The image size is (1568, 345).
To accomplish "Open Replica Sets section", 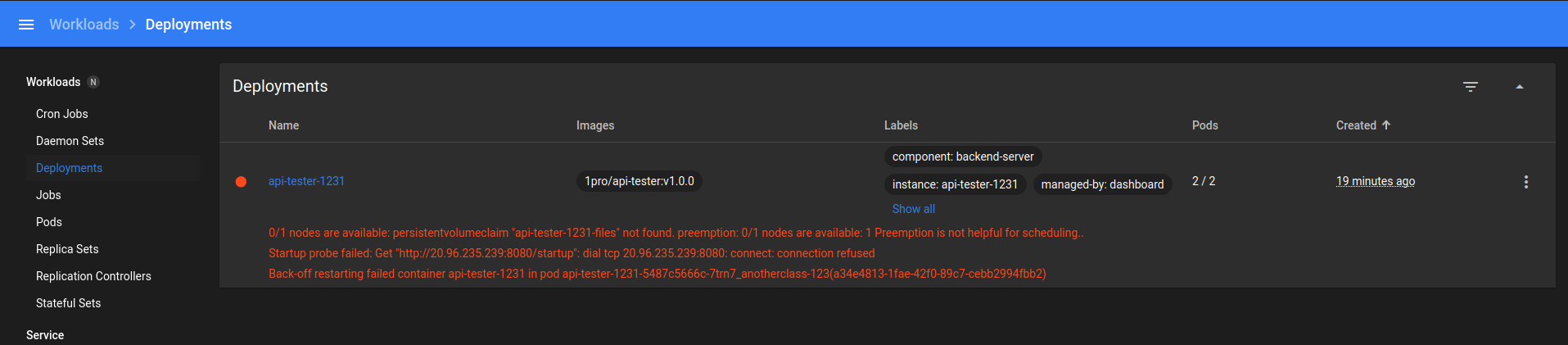I will 67,249.
